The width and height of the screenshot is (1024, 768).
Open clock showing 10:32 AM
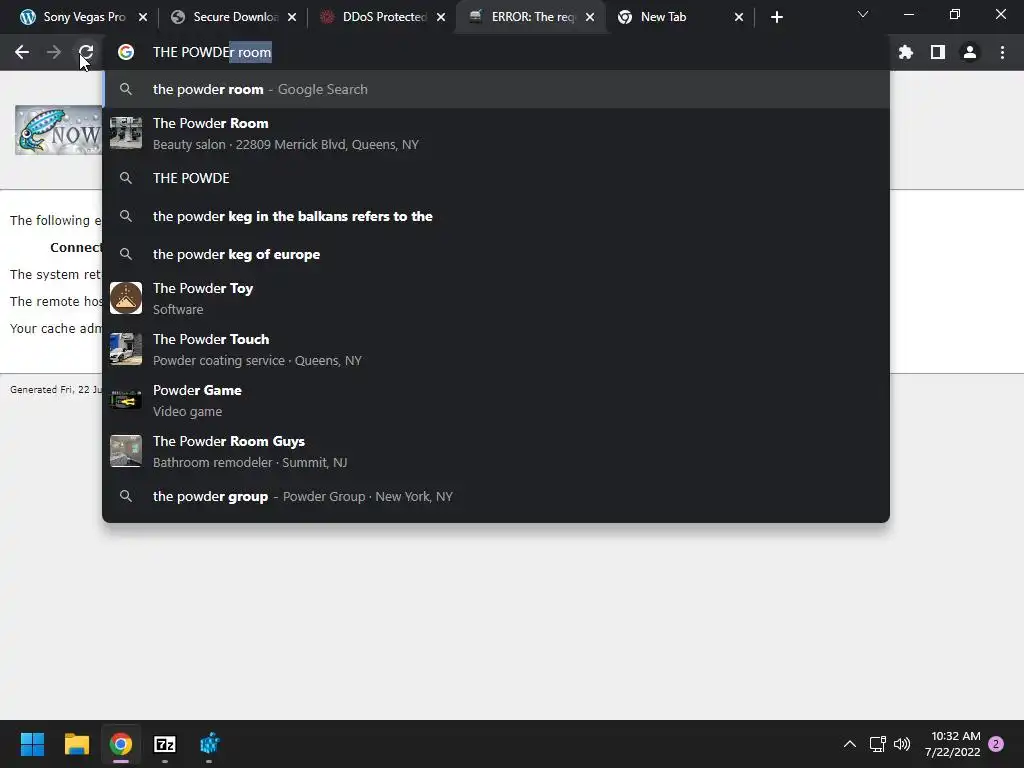[x=953, y=744]
